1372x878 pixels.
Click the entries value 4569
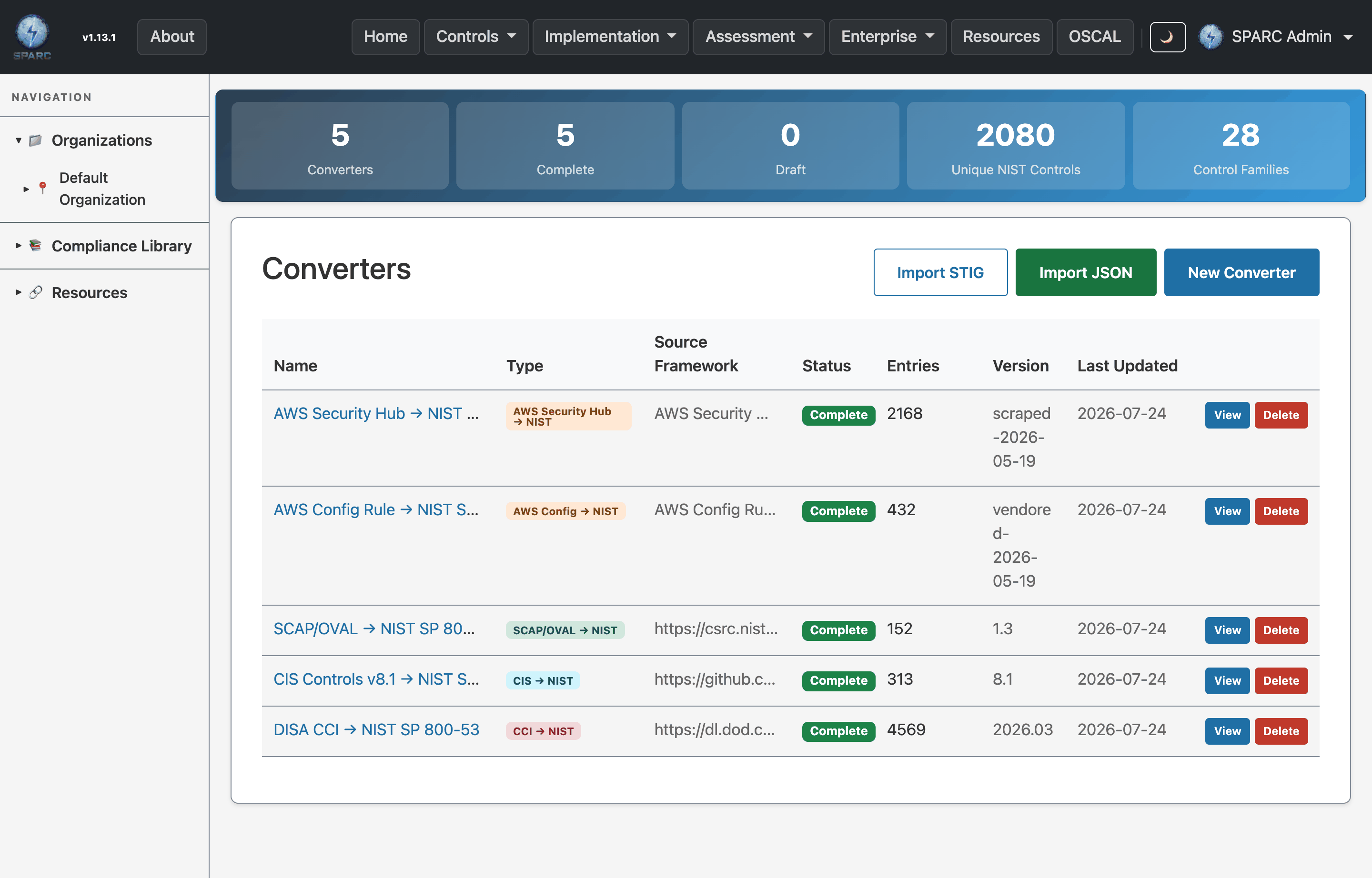coord(906,730)
